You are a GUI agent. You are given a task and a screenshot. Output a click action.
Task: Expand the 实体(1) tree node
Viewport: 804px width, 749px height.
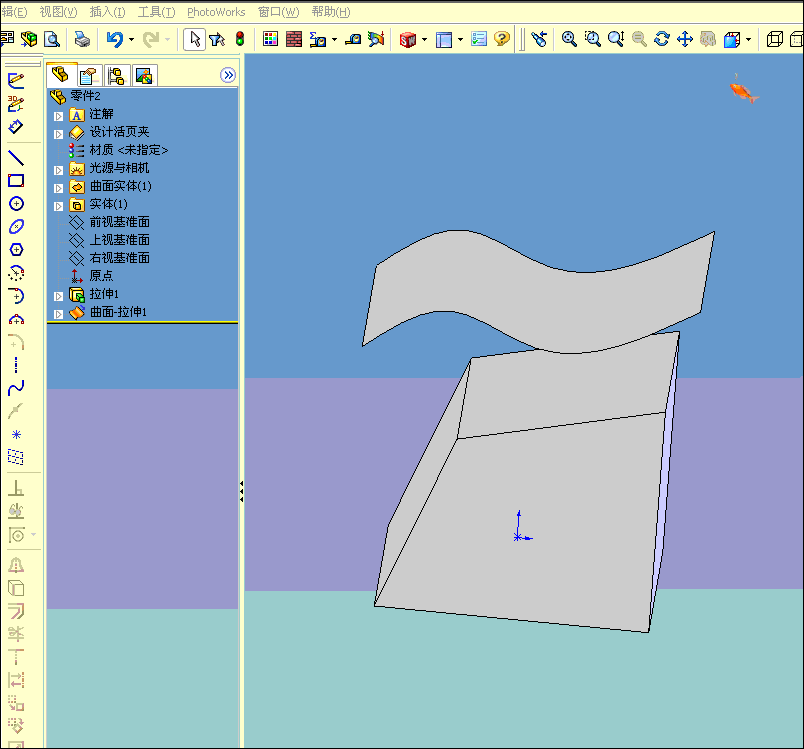[x=58, y=206]
